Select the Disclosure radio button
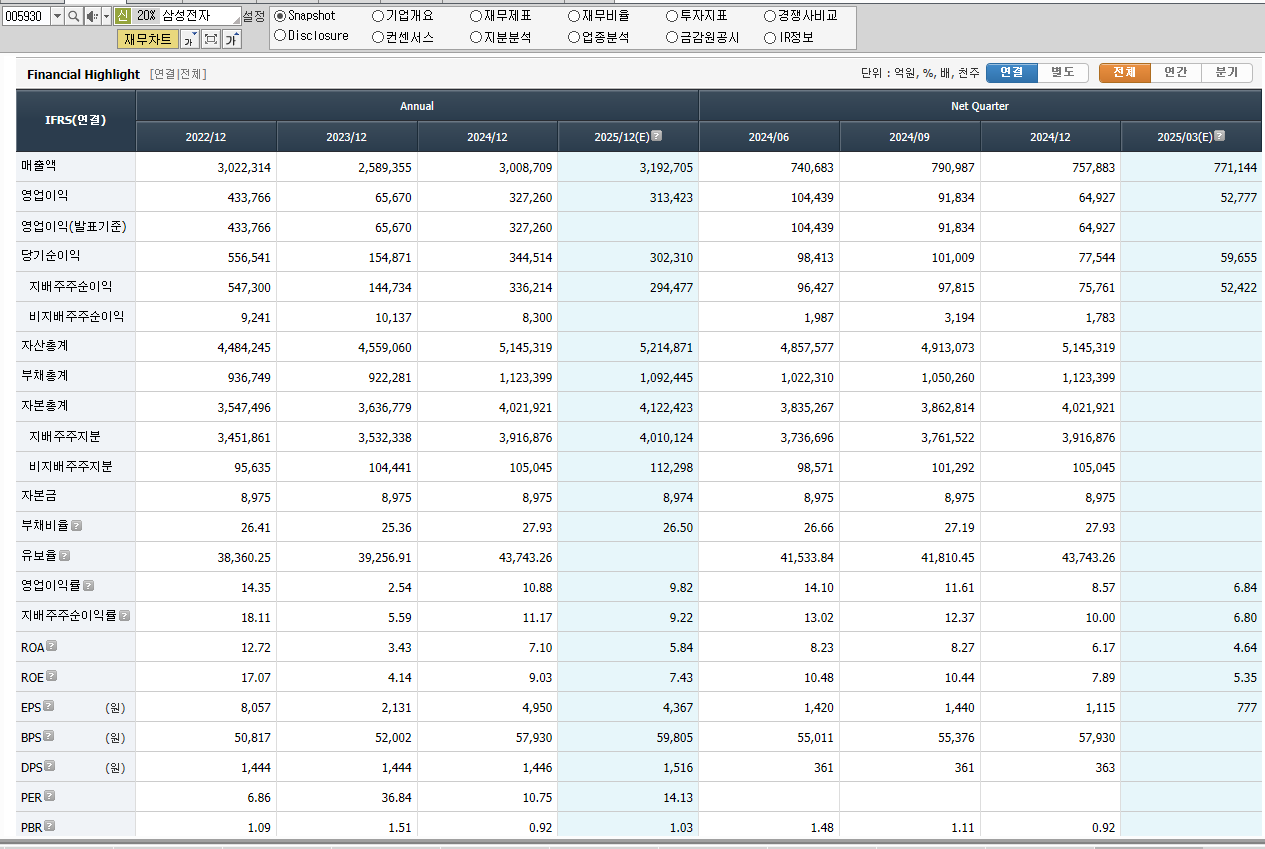This screenshot has width=1265, height=849. tap(280, 36)
